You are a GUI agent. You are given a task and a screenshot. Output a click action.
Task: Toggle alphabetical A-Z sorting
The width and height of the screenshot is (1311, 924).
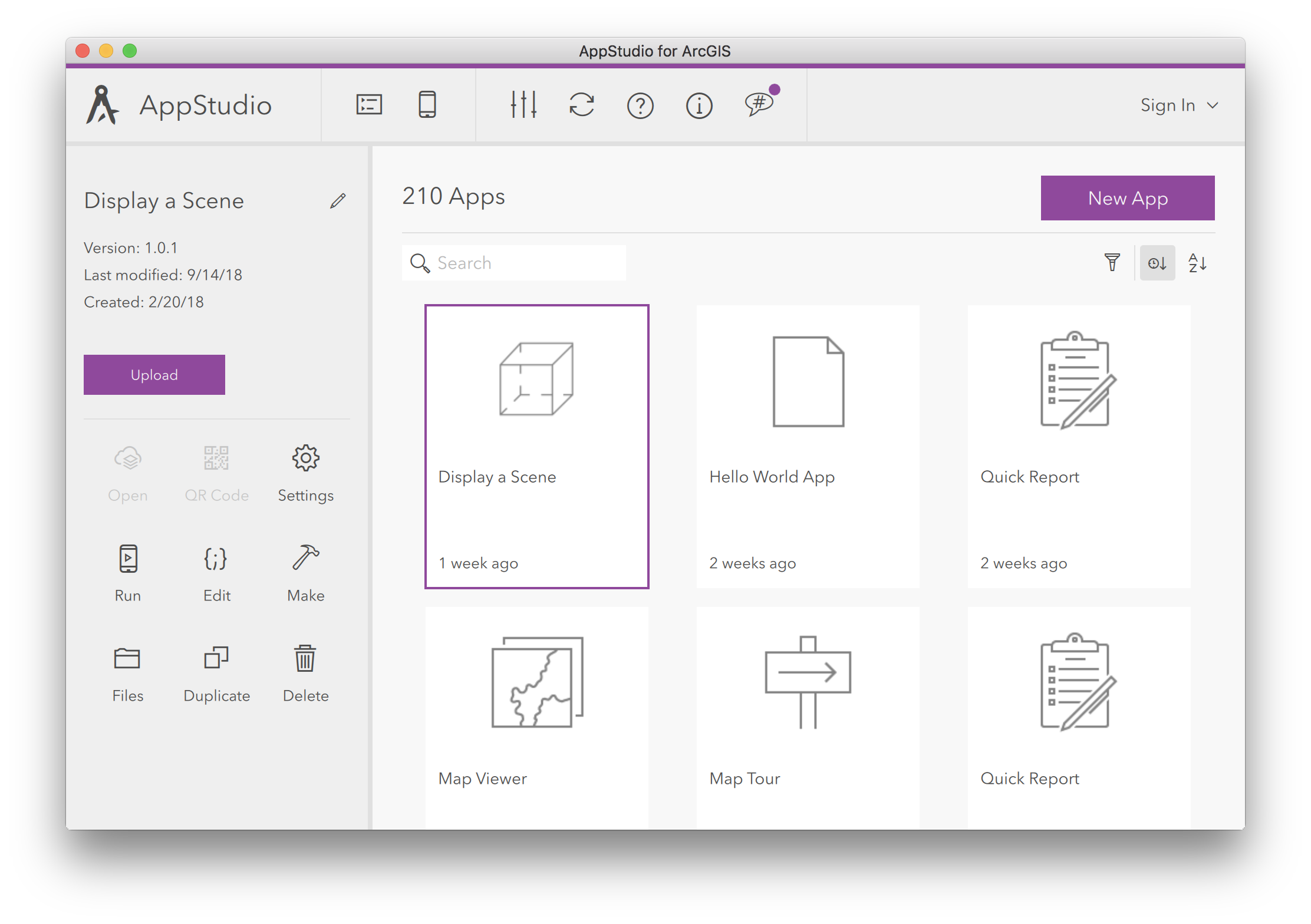pyautogui.click(x=1197, y=263)
